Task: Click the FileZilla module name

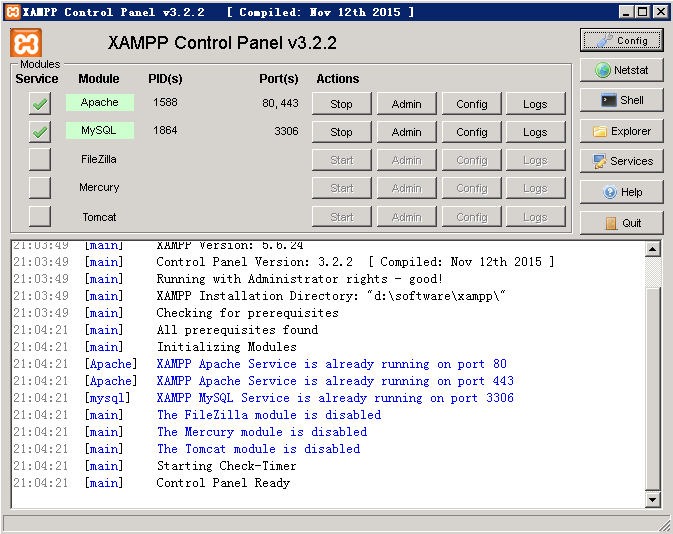Action: (99, 159)
